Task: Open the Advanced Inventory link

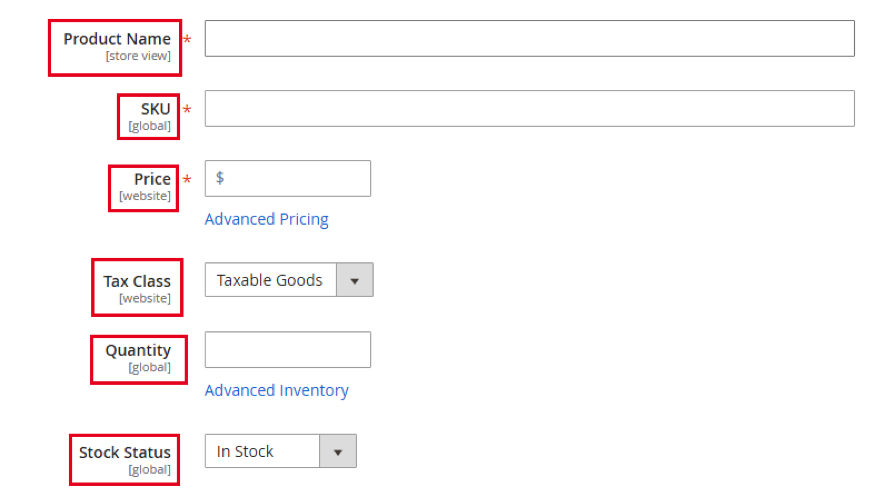Action: [277, 391]
